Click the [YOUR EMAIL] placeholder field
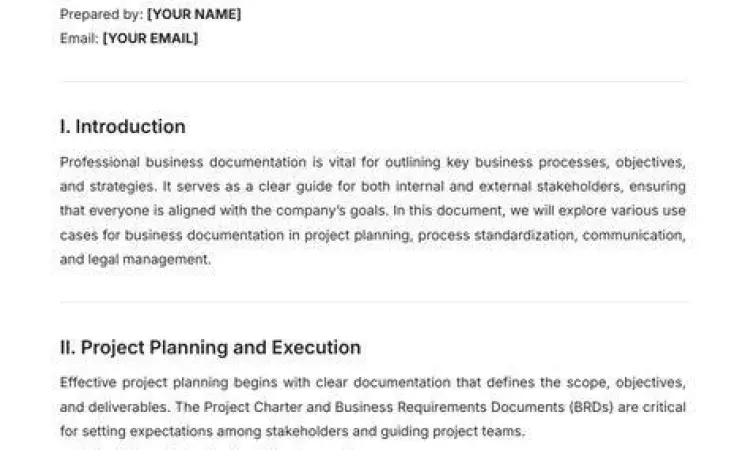 (150, 38)
